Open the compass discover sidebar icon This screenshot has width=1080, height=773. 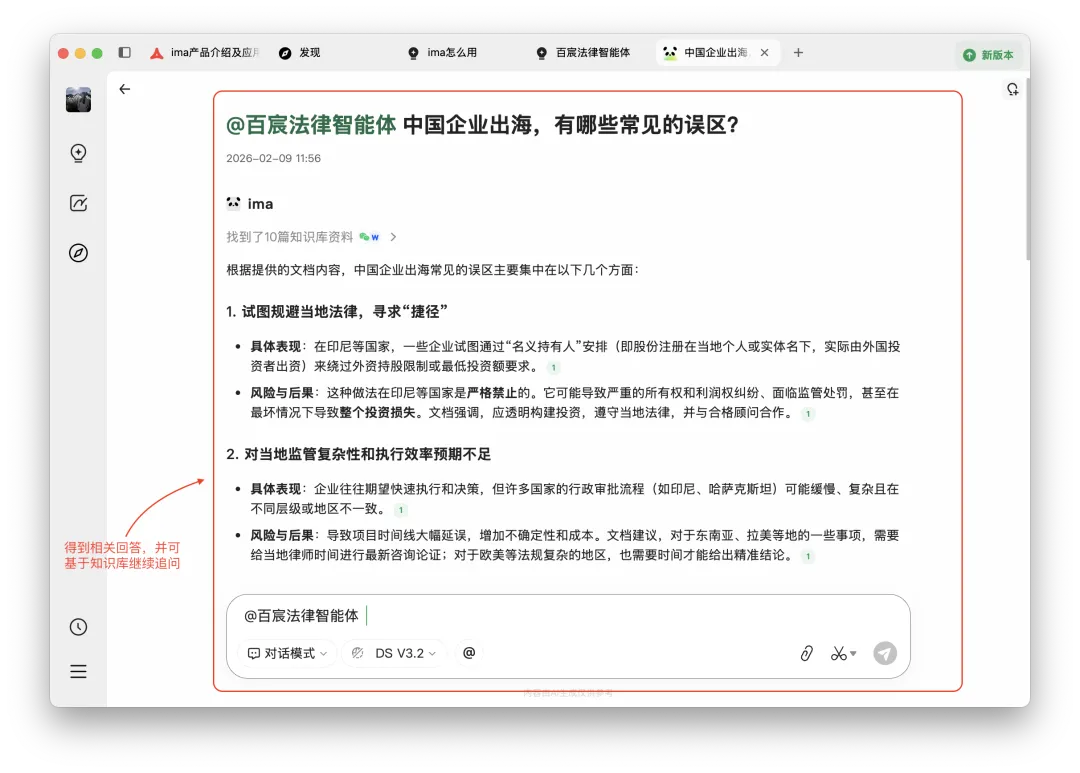pos(79,253)
